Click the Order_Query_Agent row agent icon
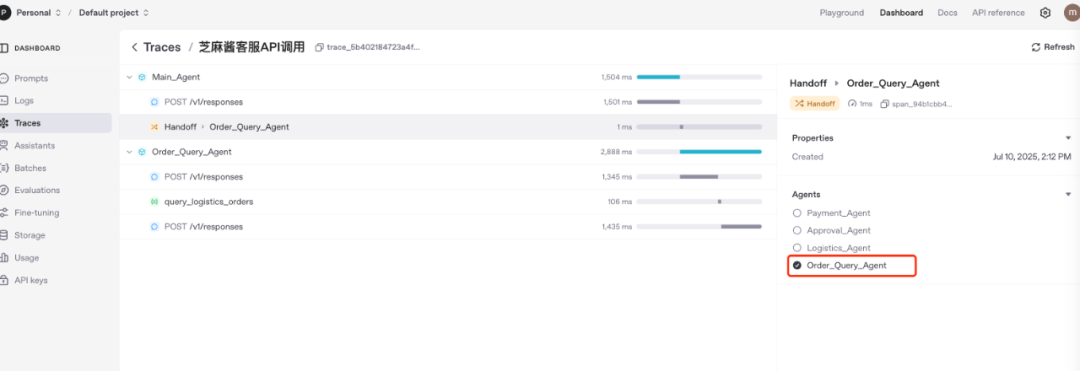Image resolution: width=1080 pixels, height=371 pixels. point(142,152)
